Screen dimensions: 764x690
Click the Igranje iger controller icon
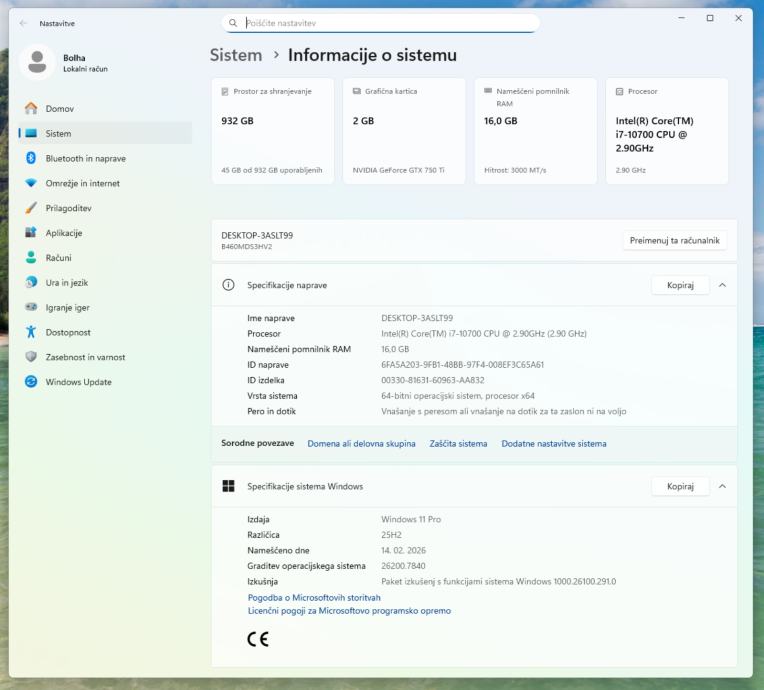[31, 307]
